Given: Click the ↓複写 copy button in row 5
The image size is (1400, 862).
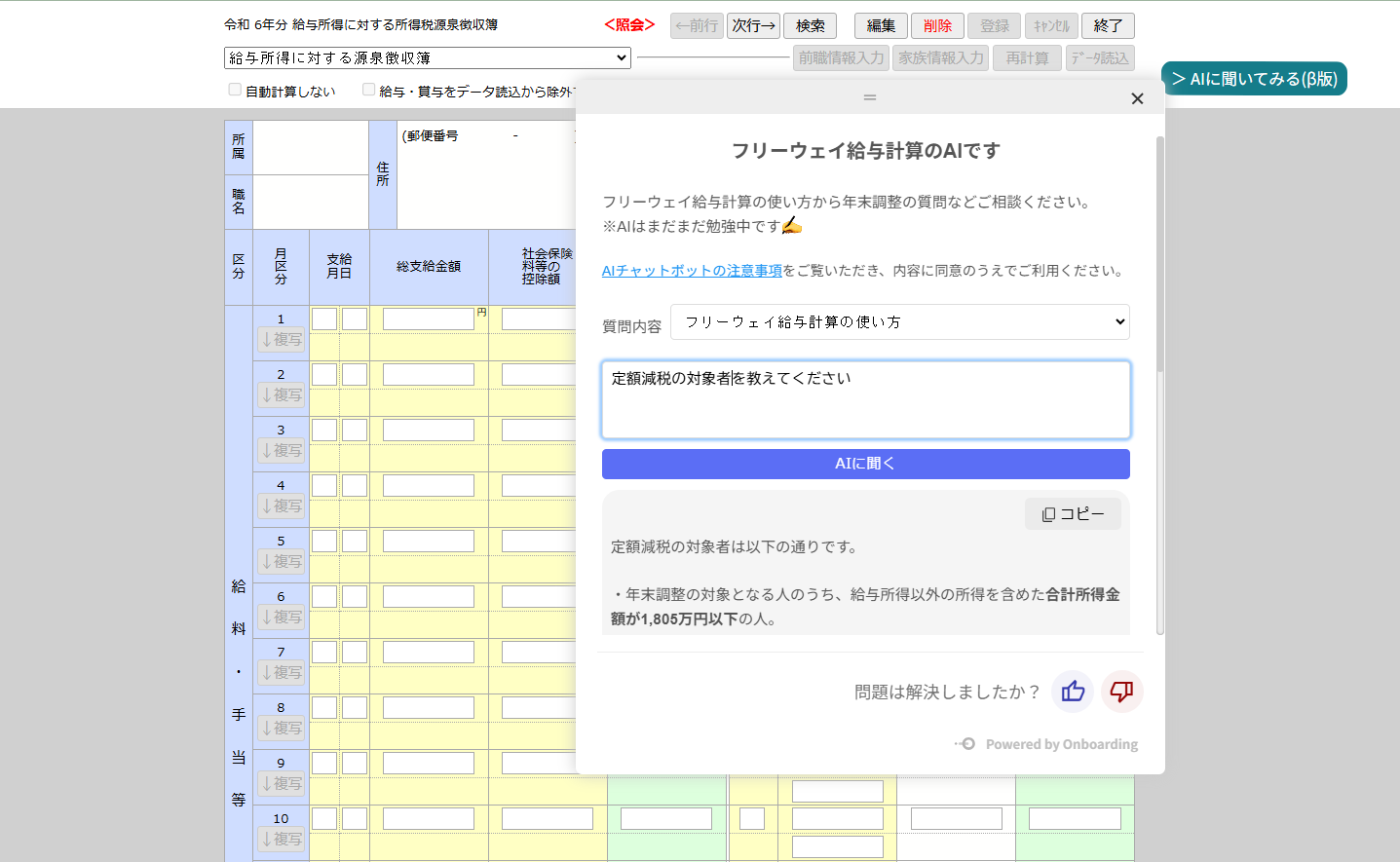Looking at the screenshot, I should tap(282, 562).
